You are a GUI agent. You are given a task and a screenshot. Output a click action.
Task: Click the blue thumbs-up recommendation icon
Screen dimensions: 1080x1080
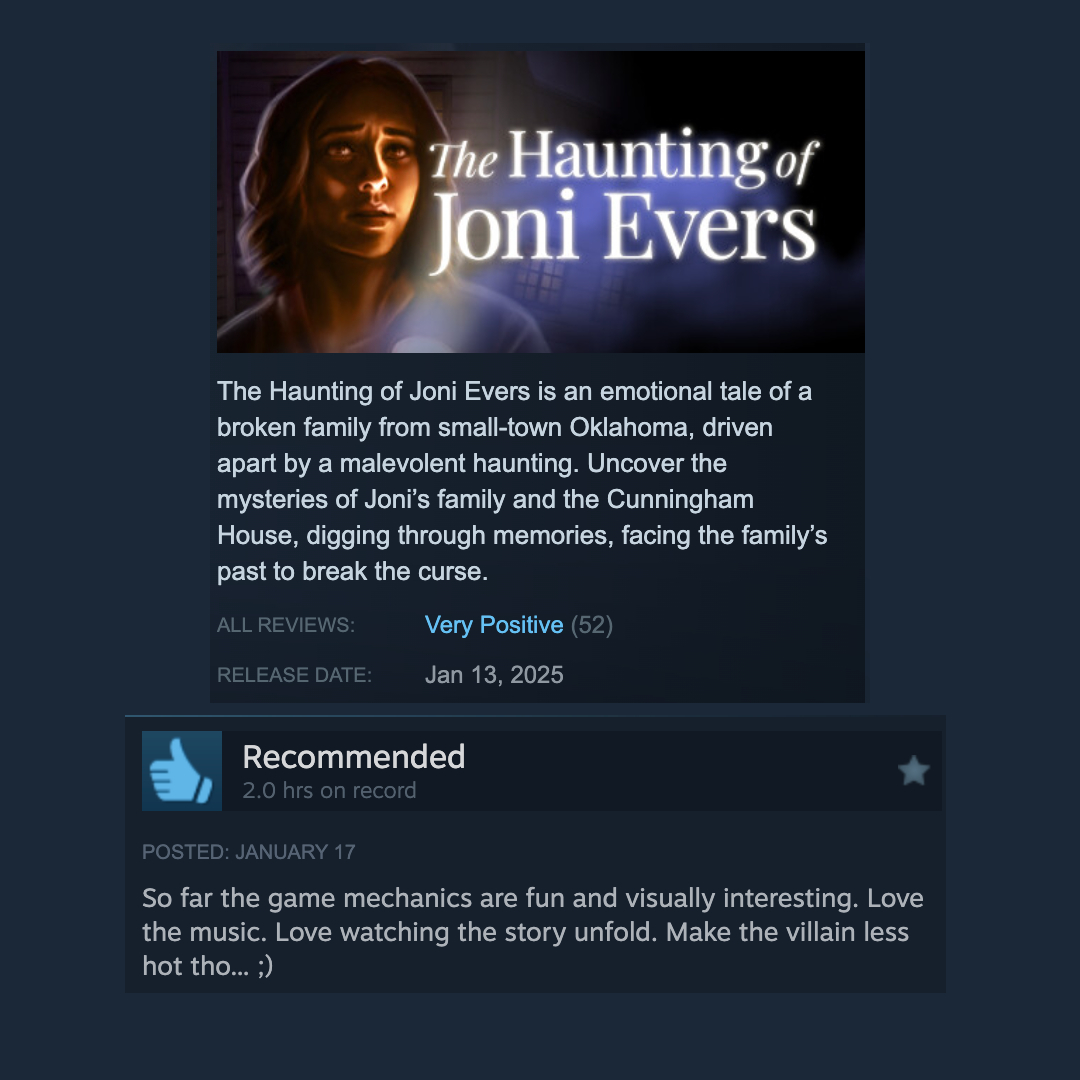pos(181,770)
